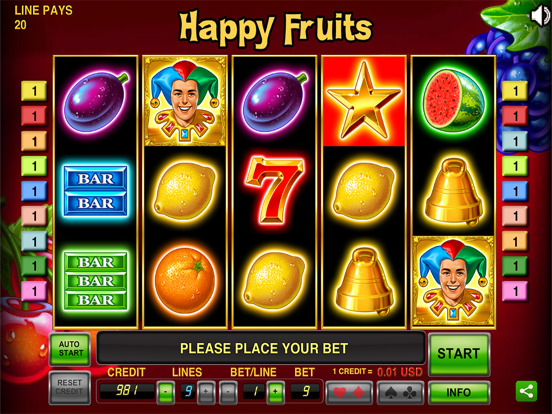This screenshot has height=414, width=552.
Task: Increase number of lines with plus button
Action: point(206,392)
